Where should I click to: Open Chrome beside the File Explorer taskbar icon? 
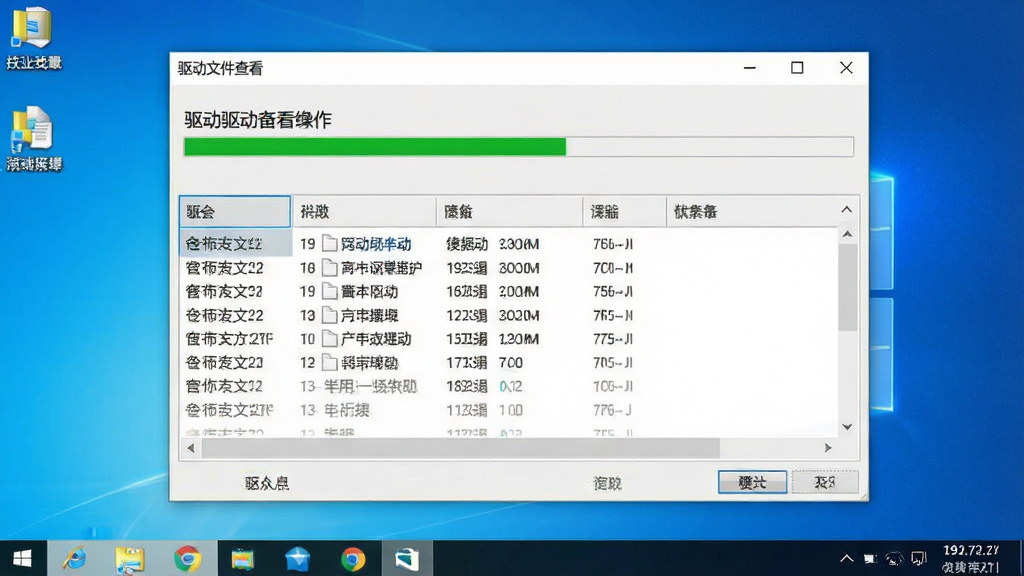tap(187, 559)
